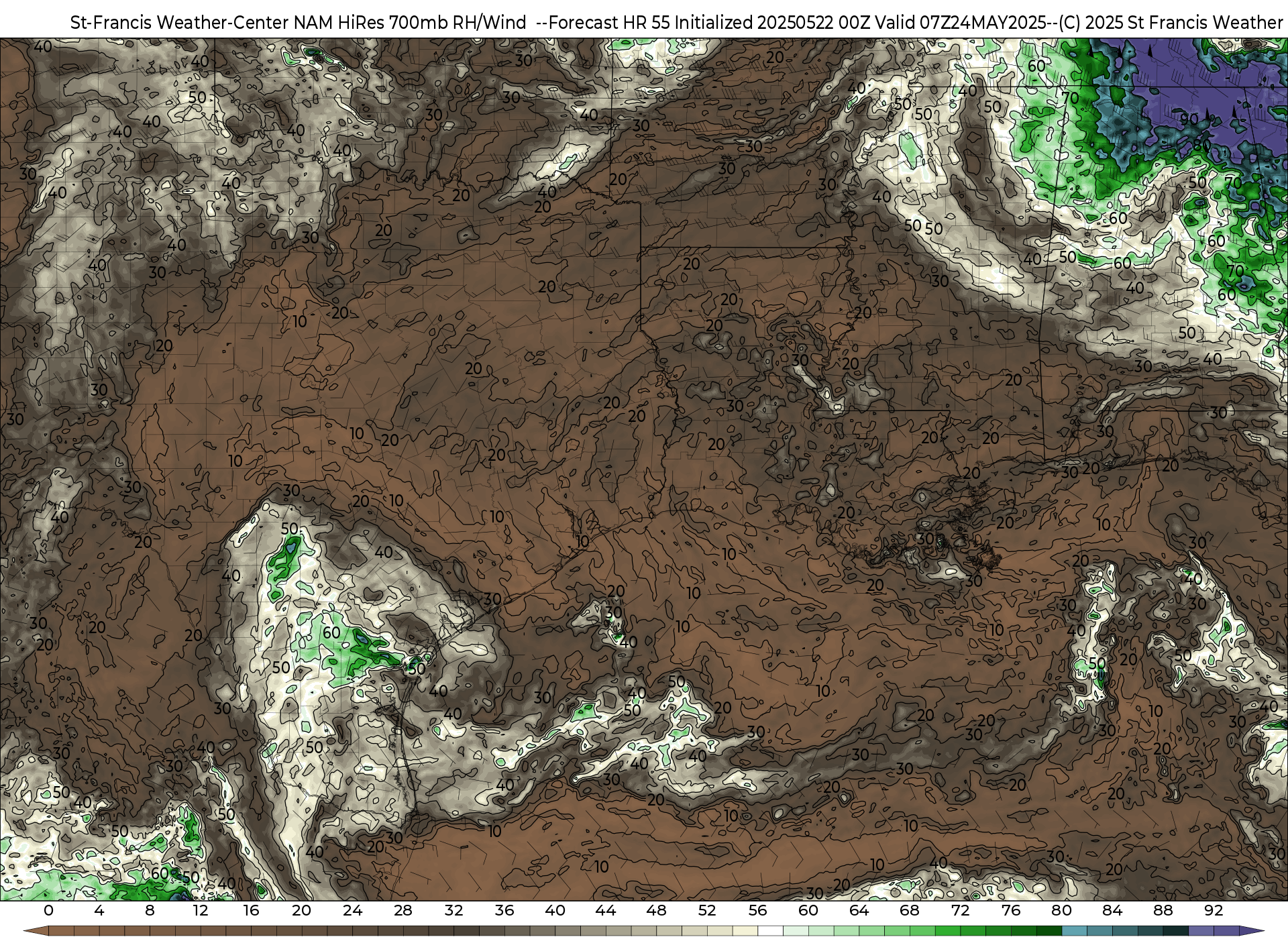Screen dimensions: 1288x939
Task: Pick the light blue segment under the 80 tick
Action: point(1075,932)
